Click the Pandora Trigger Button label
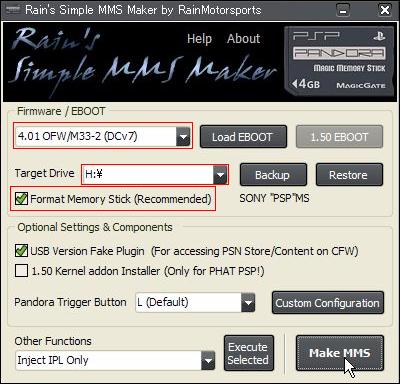This screenshot has width=400, height=384. 70,302
